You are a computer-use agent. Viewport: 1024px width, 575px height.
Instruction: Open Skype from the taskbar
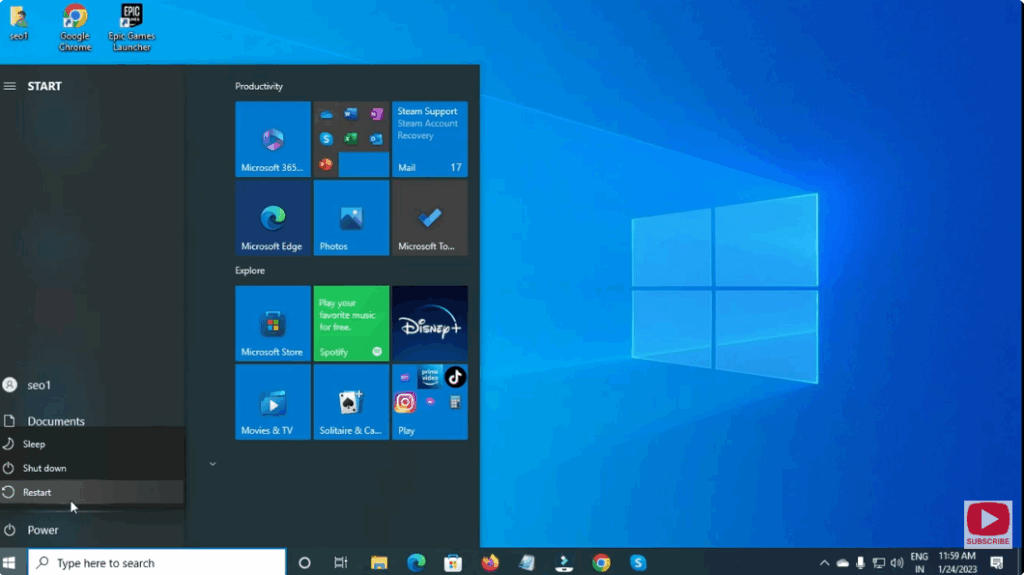coord(638,563)
